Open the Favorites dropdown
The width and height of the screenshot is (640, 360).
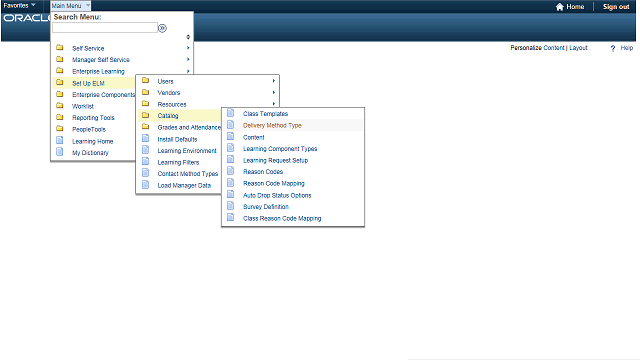click(20, 5)
